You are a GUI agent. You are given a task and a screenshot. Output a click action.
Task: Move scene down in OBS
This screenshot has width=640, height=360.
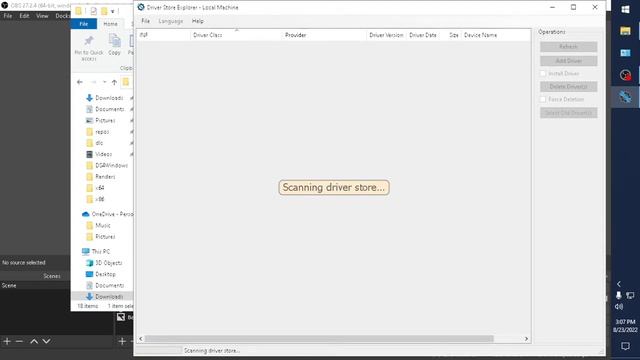(x=47, y=341)
